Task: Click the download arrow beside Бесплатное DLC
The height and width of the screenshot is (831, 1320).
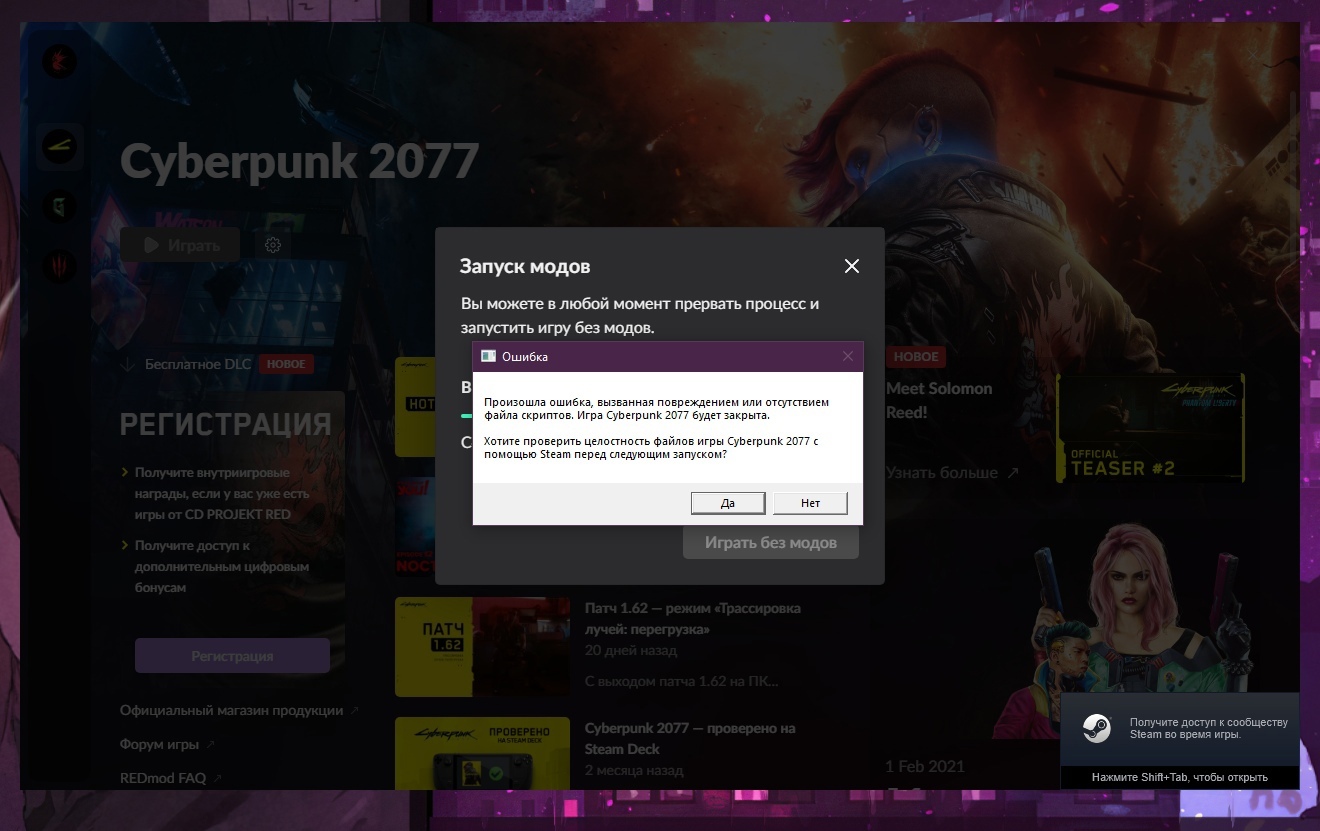Action: click(x=127, y=365)
